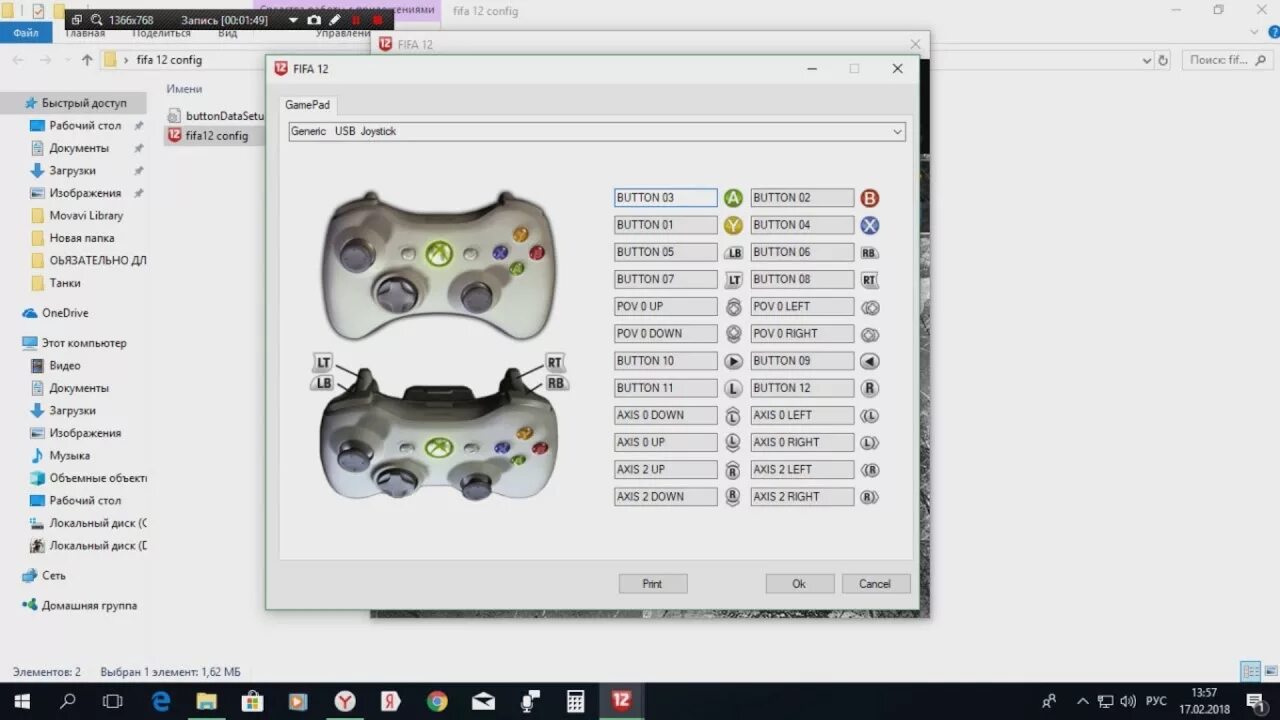
Task: Click the green A button icon
Action: (x=734, y=198)
